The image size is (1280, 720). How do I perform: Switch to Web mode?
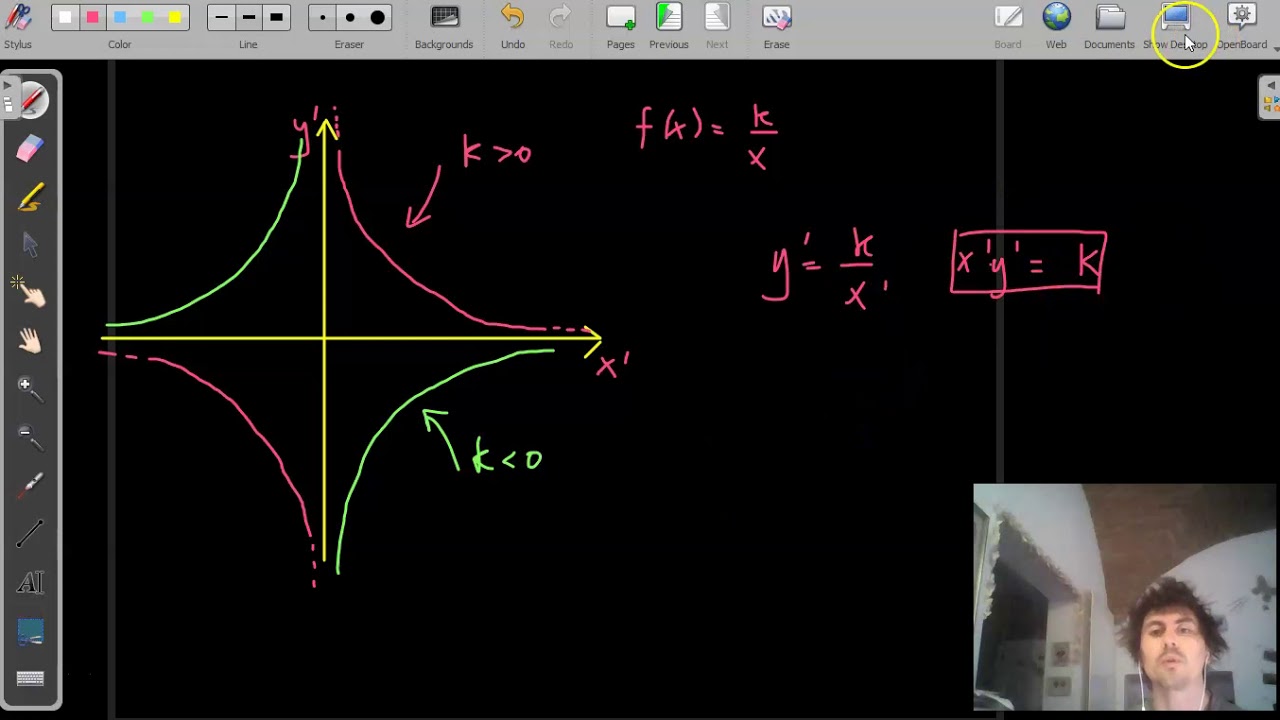(1056, 26)
